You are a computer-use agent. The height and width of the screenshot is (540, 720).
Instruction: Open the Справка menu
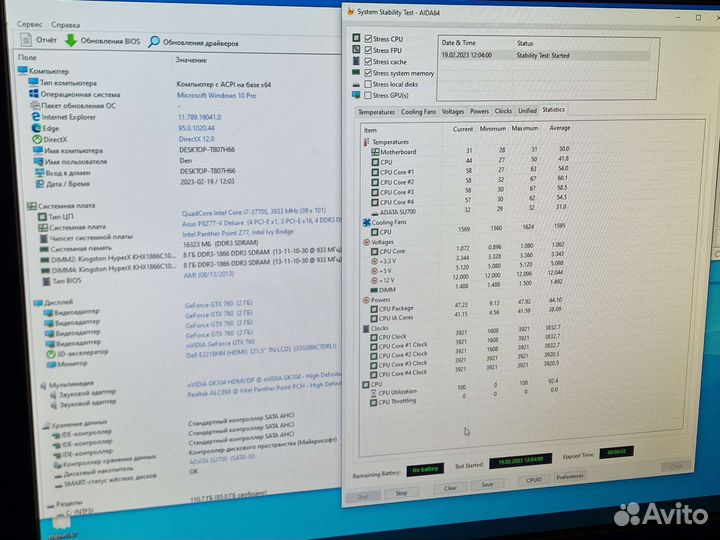click(x=65, y=25)
